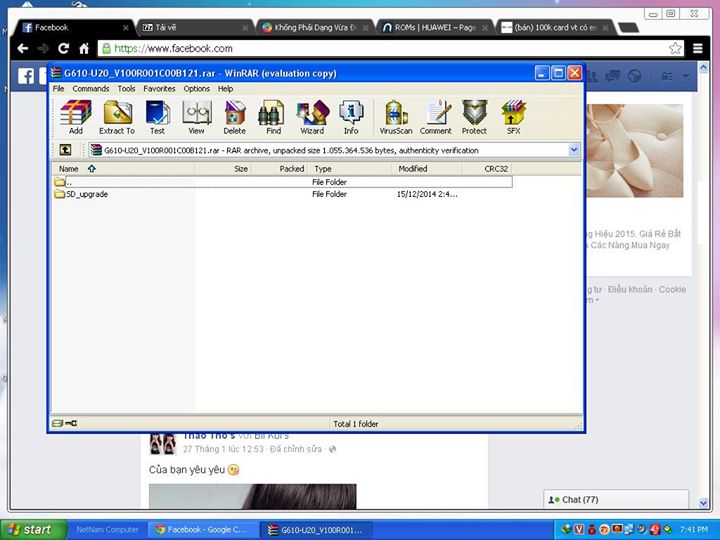
Task: Run Test on the archive
Action: point(157,116)
